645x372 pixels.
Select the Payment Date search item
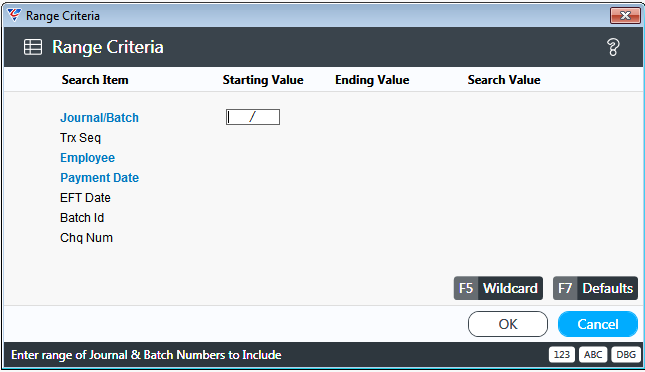pyautogui.click(x=100, y=178)
